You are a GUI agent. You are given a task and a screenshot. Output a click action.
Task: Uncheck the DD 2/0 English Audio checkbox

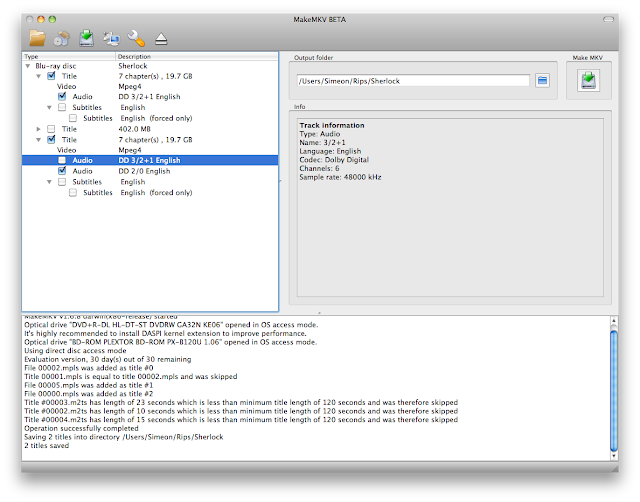62,171
